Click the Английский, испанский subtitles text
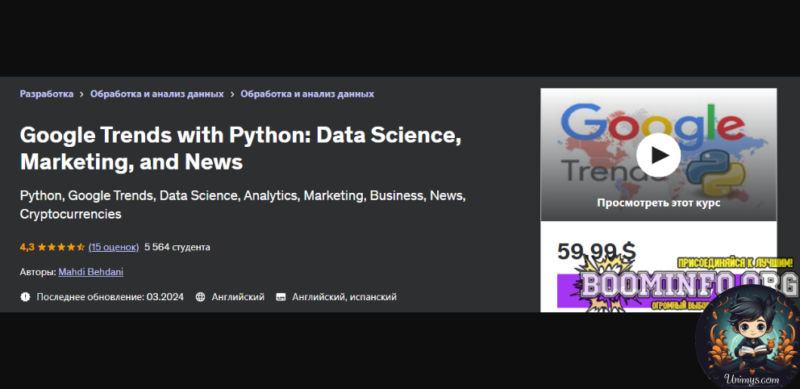Screen dimensions: 800x389 (344, 297)
